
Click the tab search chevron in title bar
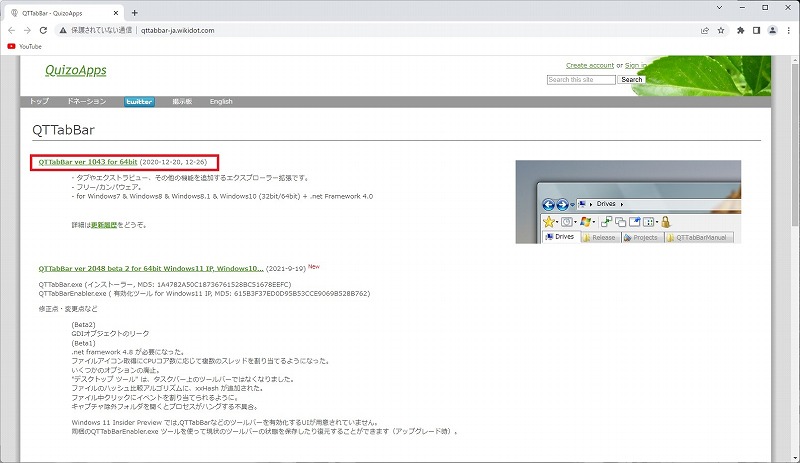719,8
